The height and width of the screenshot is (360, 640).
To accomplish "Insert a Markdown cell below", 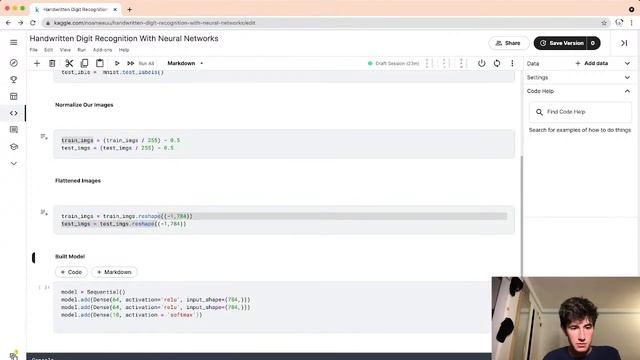I will click(x=114, y=272).
